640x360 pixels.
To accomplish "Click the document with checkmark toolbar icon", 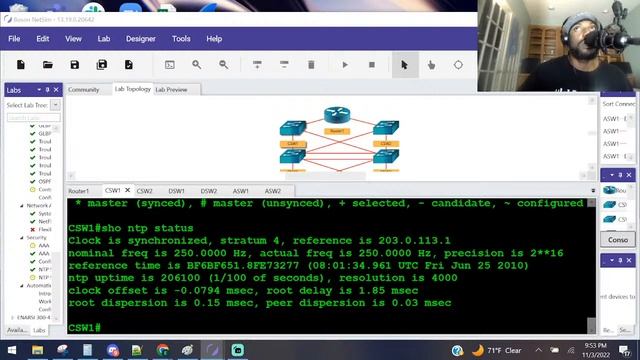I will [x=129, y=64].
